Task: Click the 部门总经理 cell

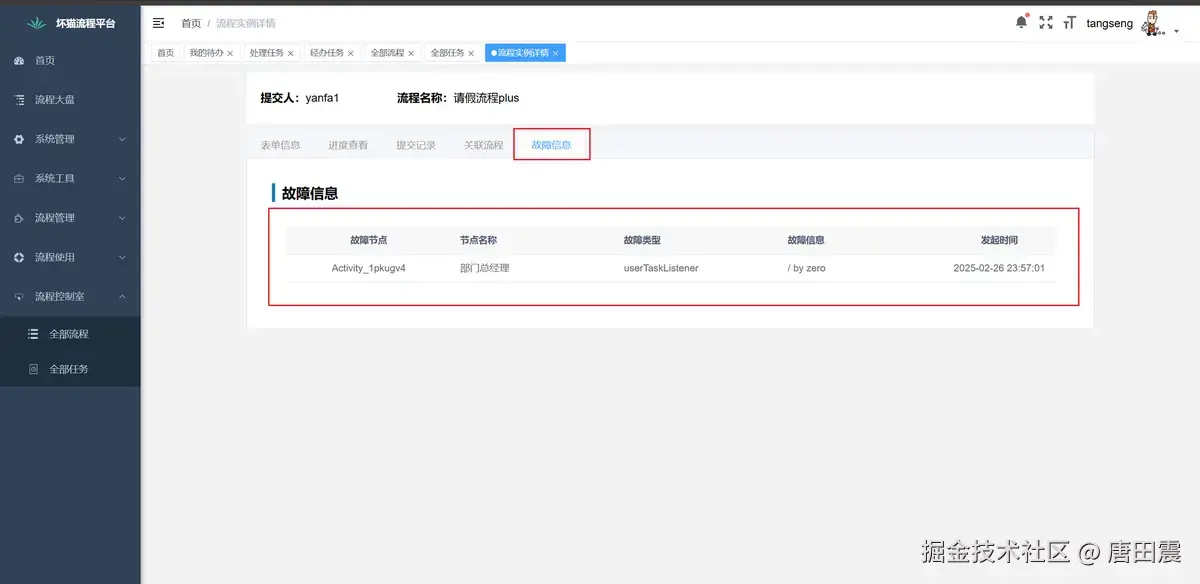Action: click(x=485, y=268)
